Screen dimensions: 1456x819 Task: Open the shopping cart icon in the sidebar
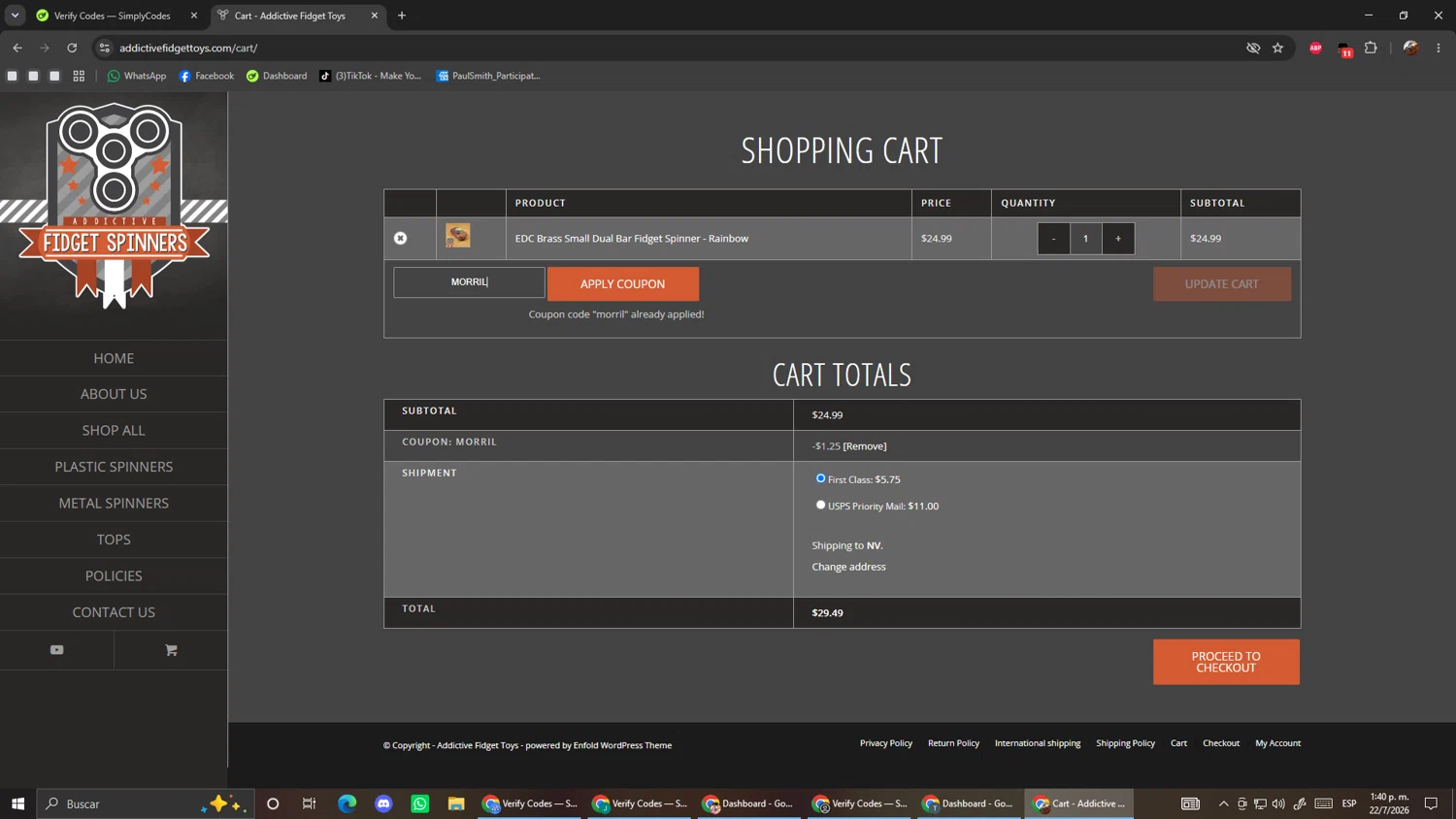[x=171, y=650]
